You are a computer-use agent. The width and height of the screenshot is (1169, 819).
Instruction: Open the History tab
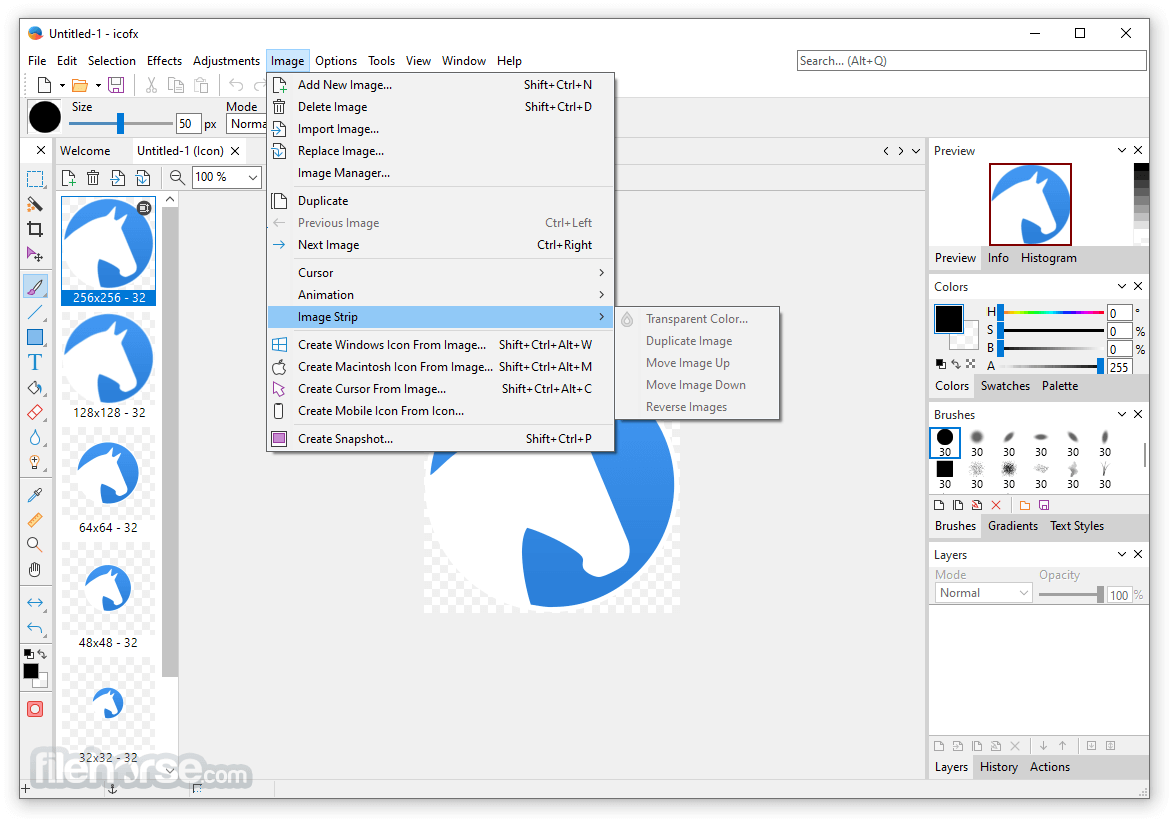click(998, 767)
